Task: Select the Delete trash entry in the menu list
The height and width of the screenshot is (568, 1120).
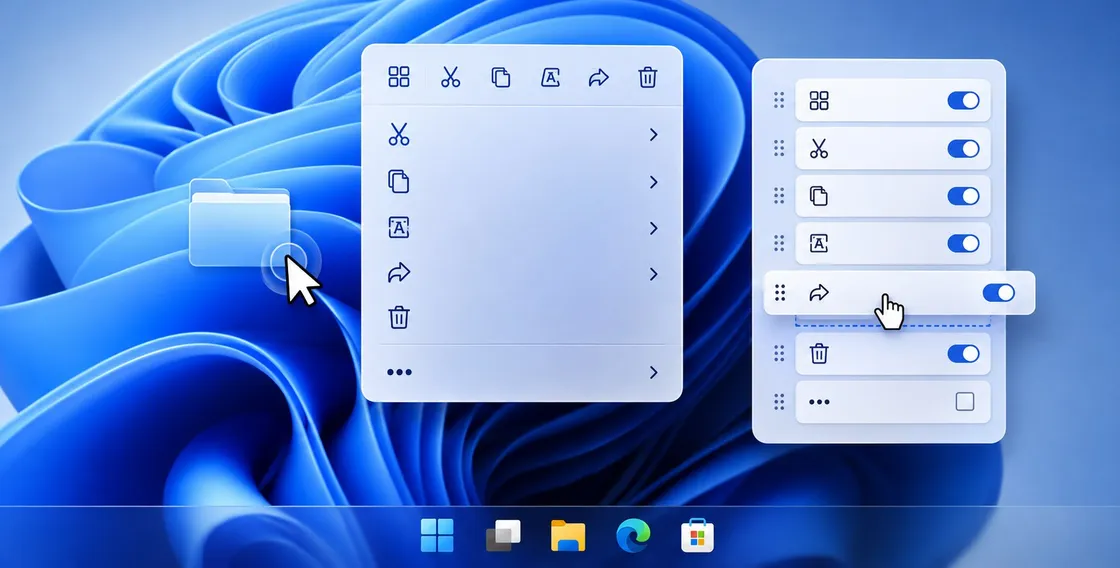Action: click(x=522, y=317)
